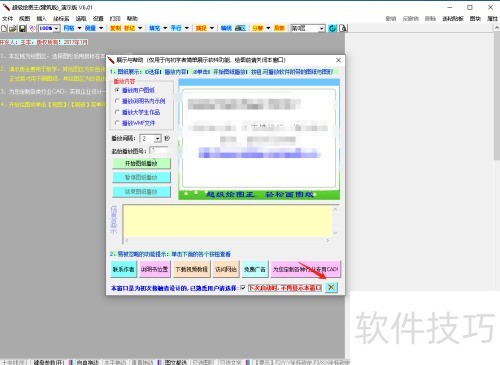500x365 pixels.
Task: Click 只选文字 in the status bar
Action: (x=230, y=362)
